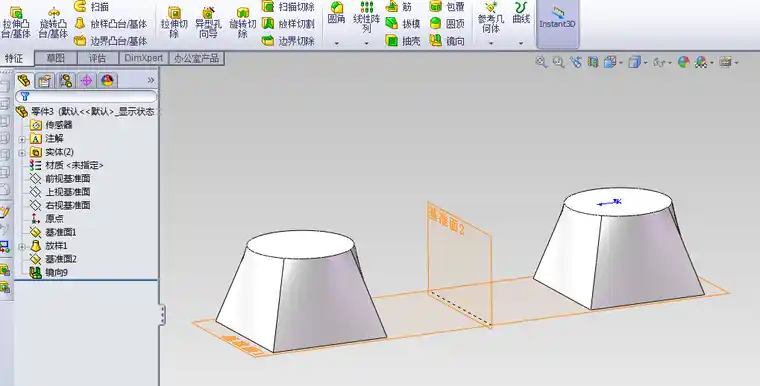Select the 拉伸切除 extruded cut tool
The image size is (760, 386).
click(174, 23)
